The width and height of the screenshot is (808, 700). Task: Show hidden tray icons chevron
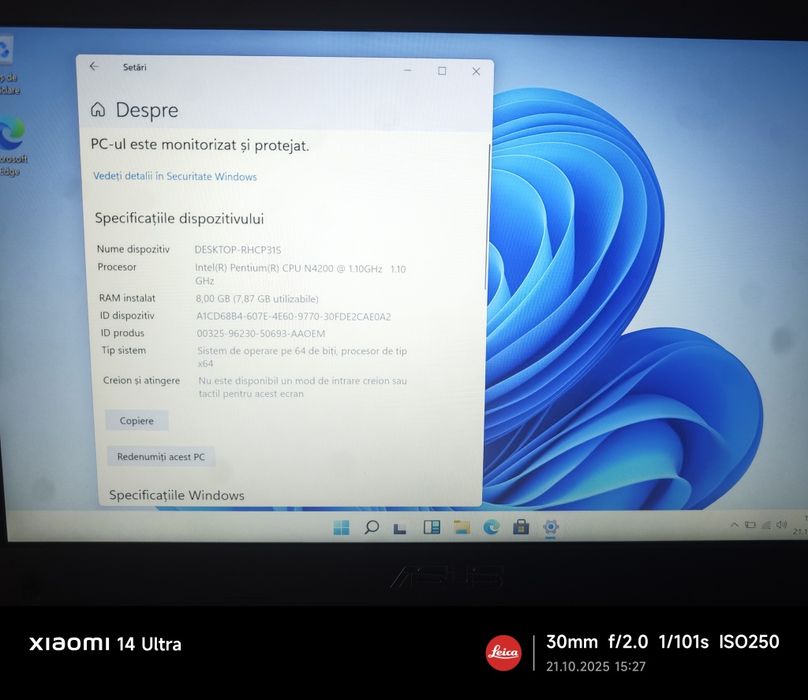734,525
